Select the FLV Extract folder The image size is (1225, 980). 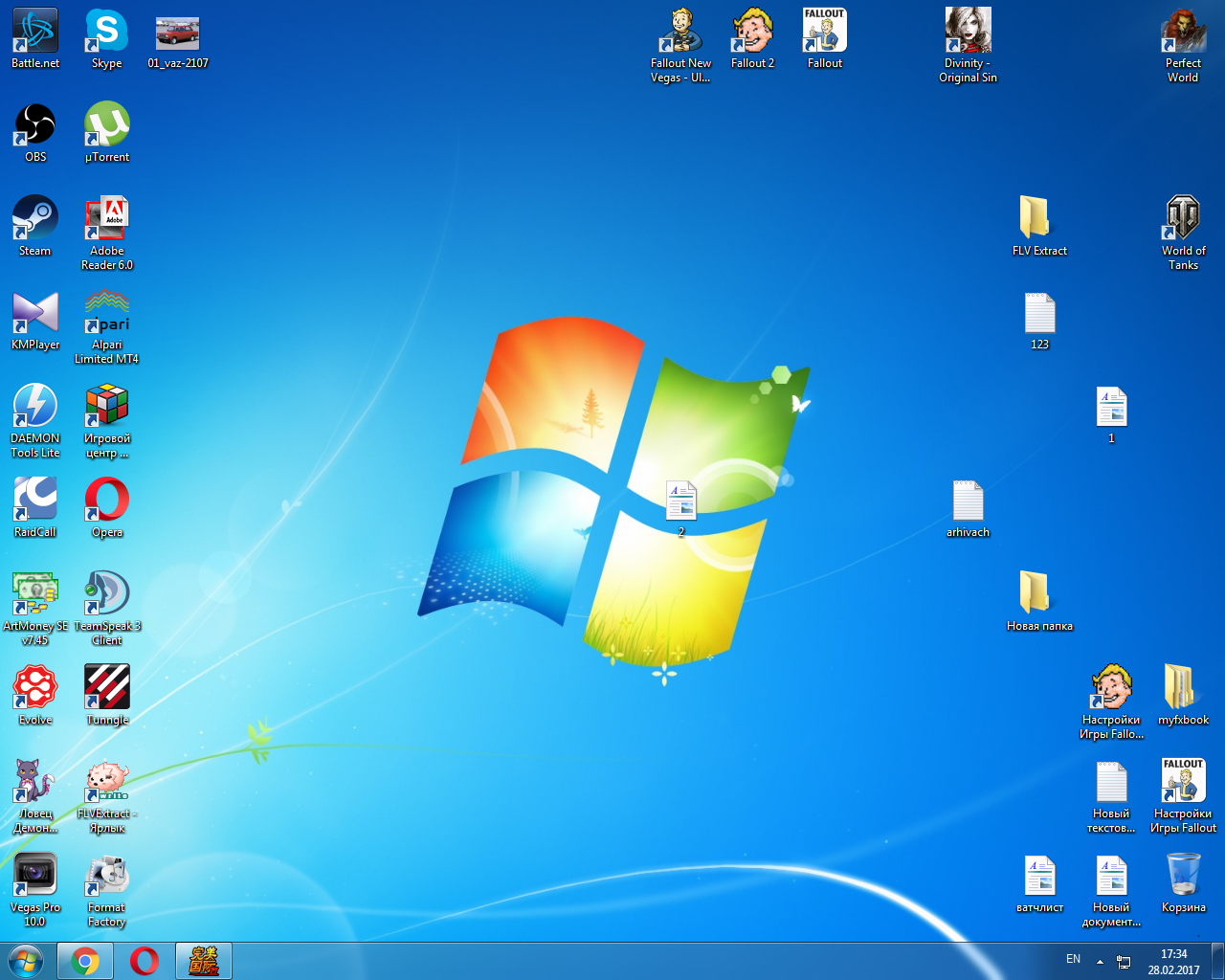pyautogui.click(x=1040, y=227)
